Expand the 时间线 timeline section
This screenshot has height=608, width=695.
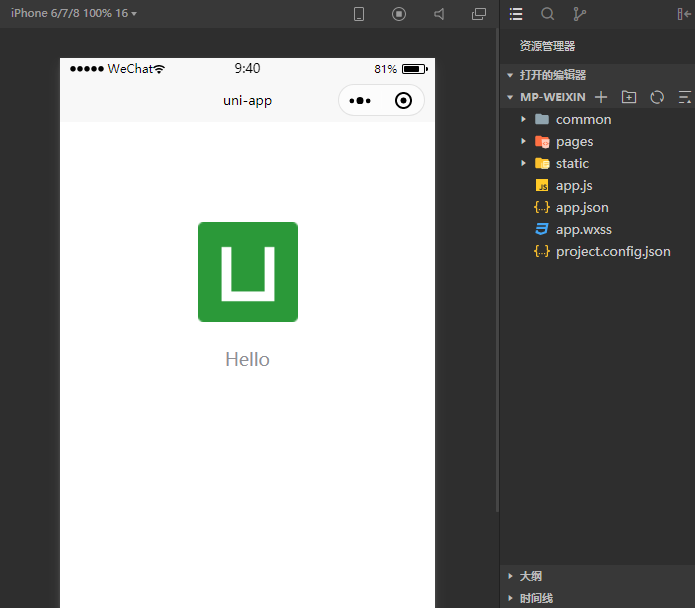pos(597,598)
